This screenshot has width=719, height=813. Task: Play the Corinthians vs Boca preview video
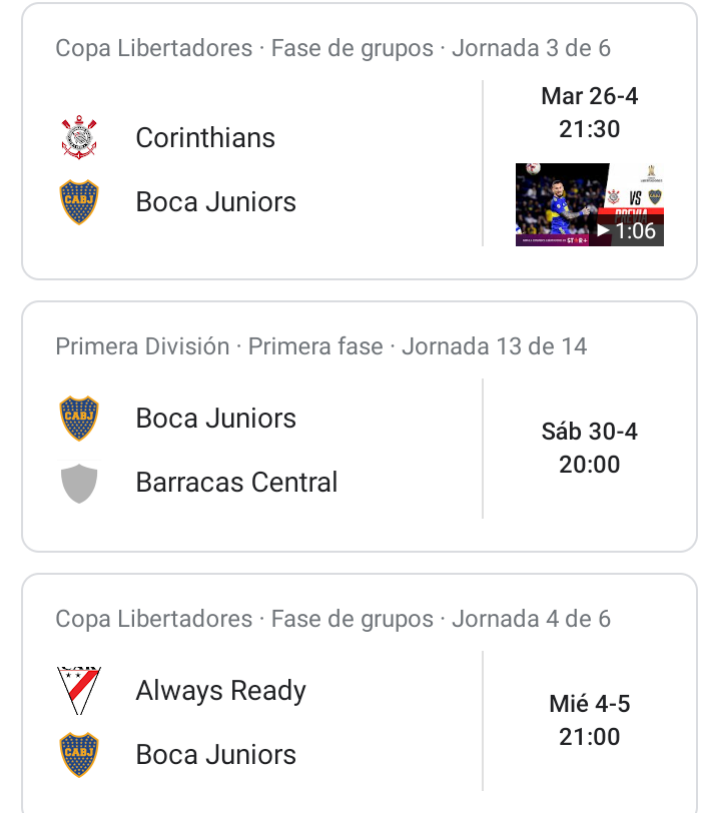click(x=589, y=204)
